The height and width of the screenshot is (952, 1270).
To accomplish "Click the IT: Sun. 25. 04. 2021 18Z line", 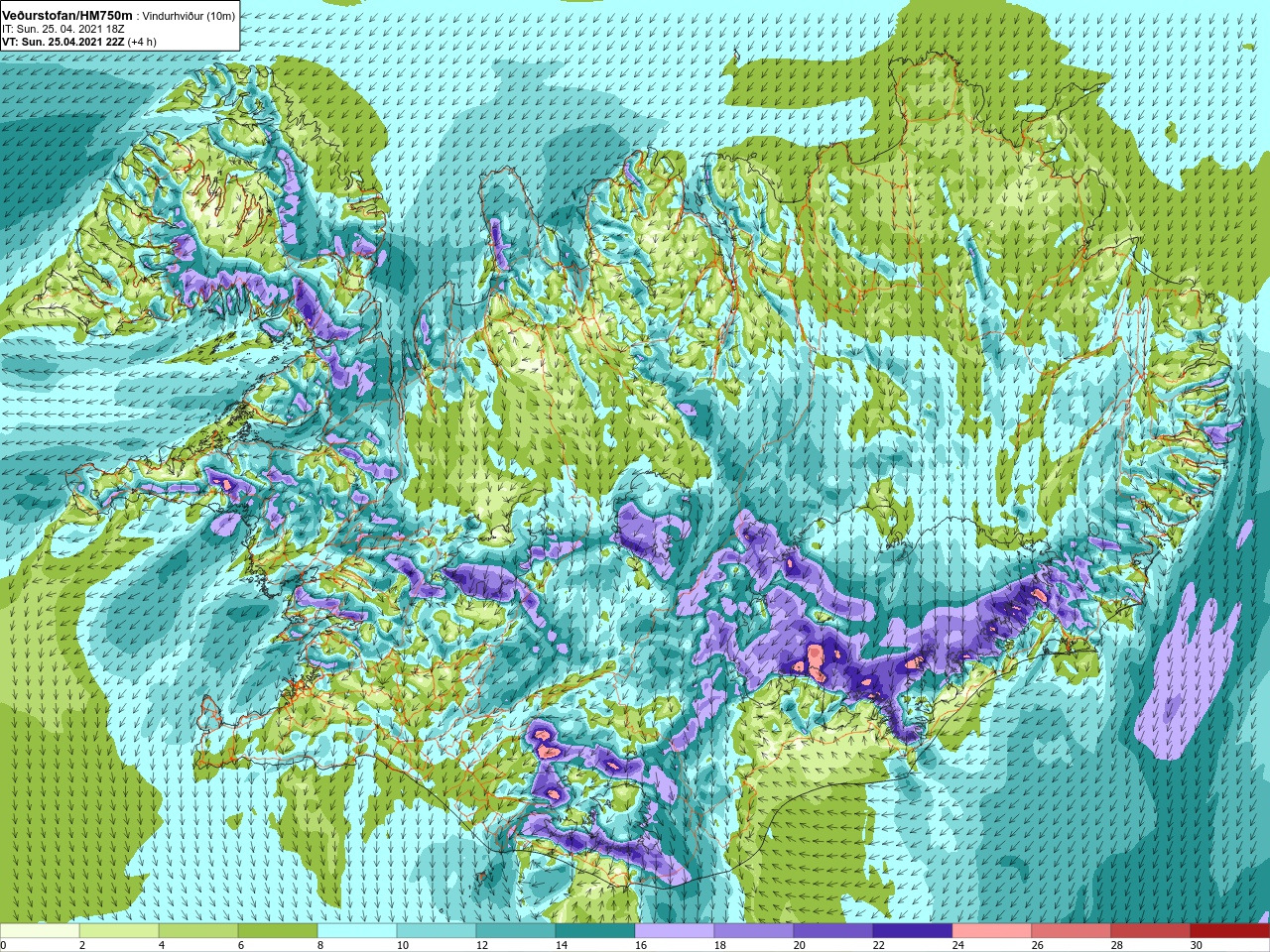I will pyautogui.click(x=63, y=30).
